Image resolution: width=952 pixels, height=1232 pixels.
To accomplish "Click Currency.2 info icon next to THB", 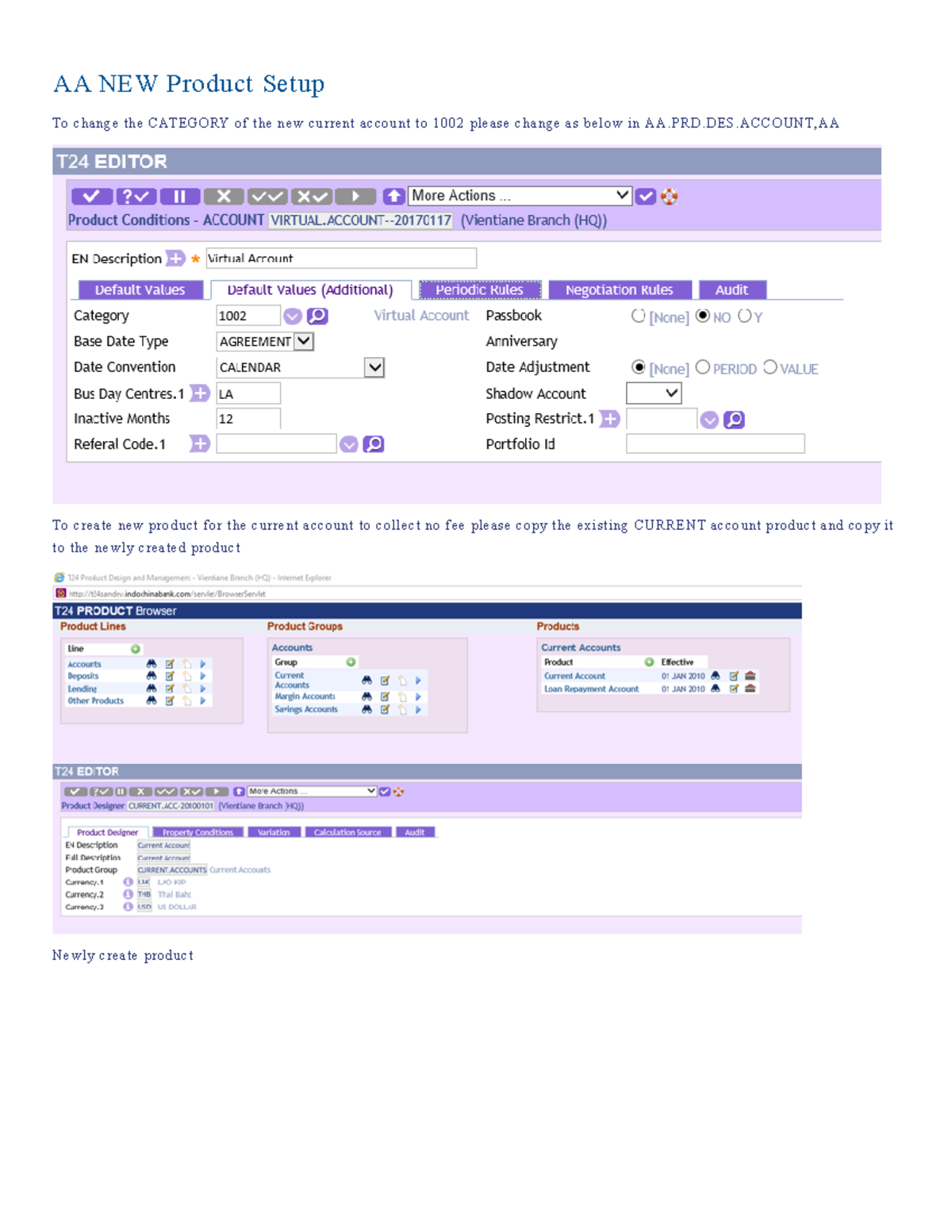I will pos(128,894).
